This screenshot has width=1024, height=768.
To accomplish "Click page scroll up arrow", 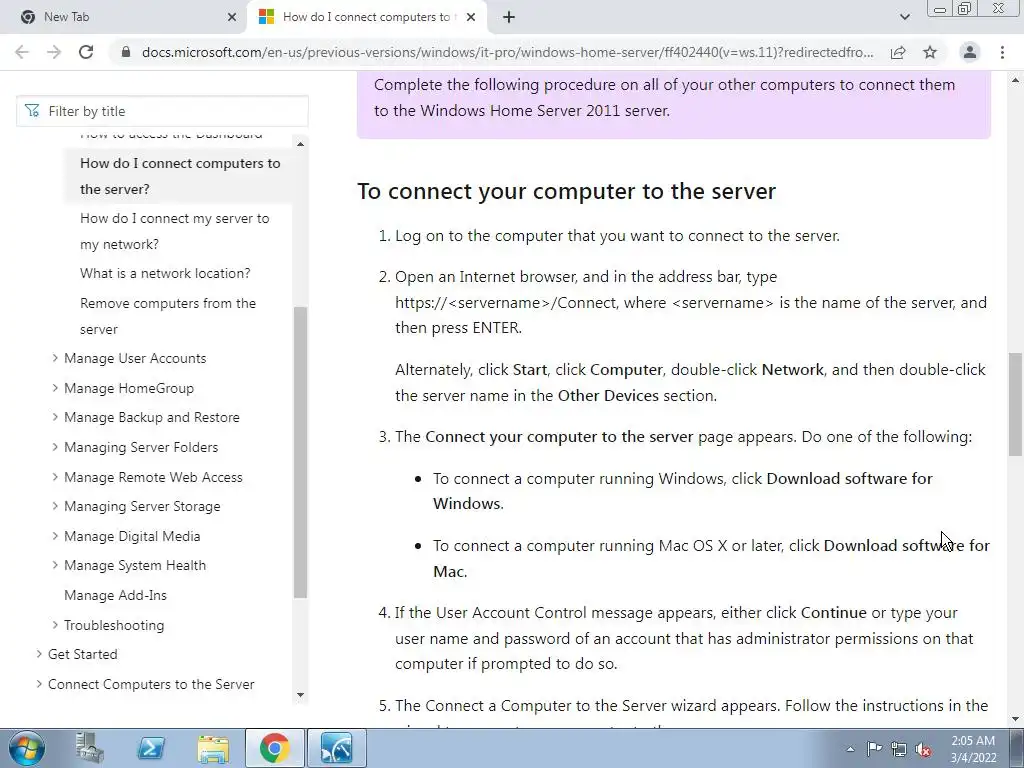I will coord(1016,80).
